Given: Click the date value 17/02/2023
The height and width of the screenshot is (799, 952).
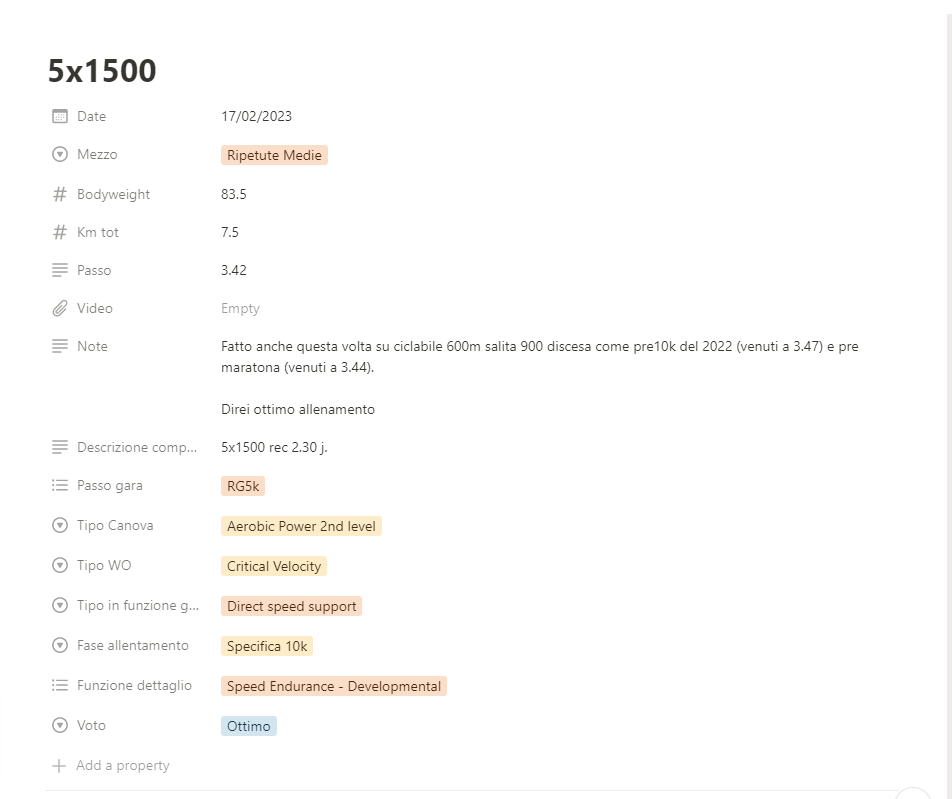Looking at the screenshot, I should [256, 116].
